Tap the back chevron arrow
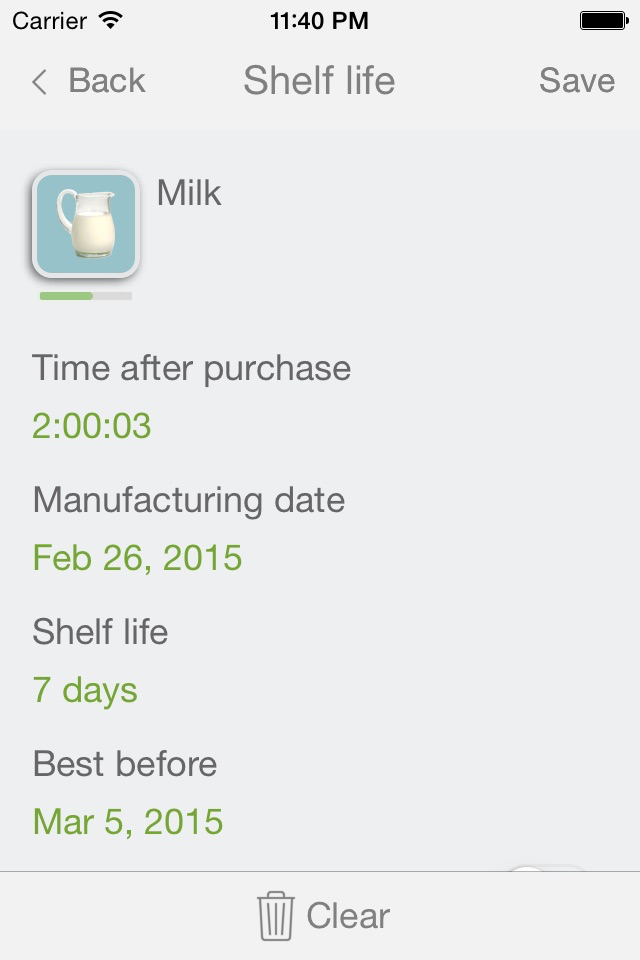This screenshot has width=640, height=960. tap(39, 82)
